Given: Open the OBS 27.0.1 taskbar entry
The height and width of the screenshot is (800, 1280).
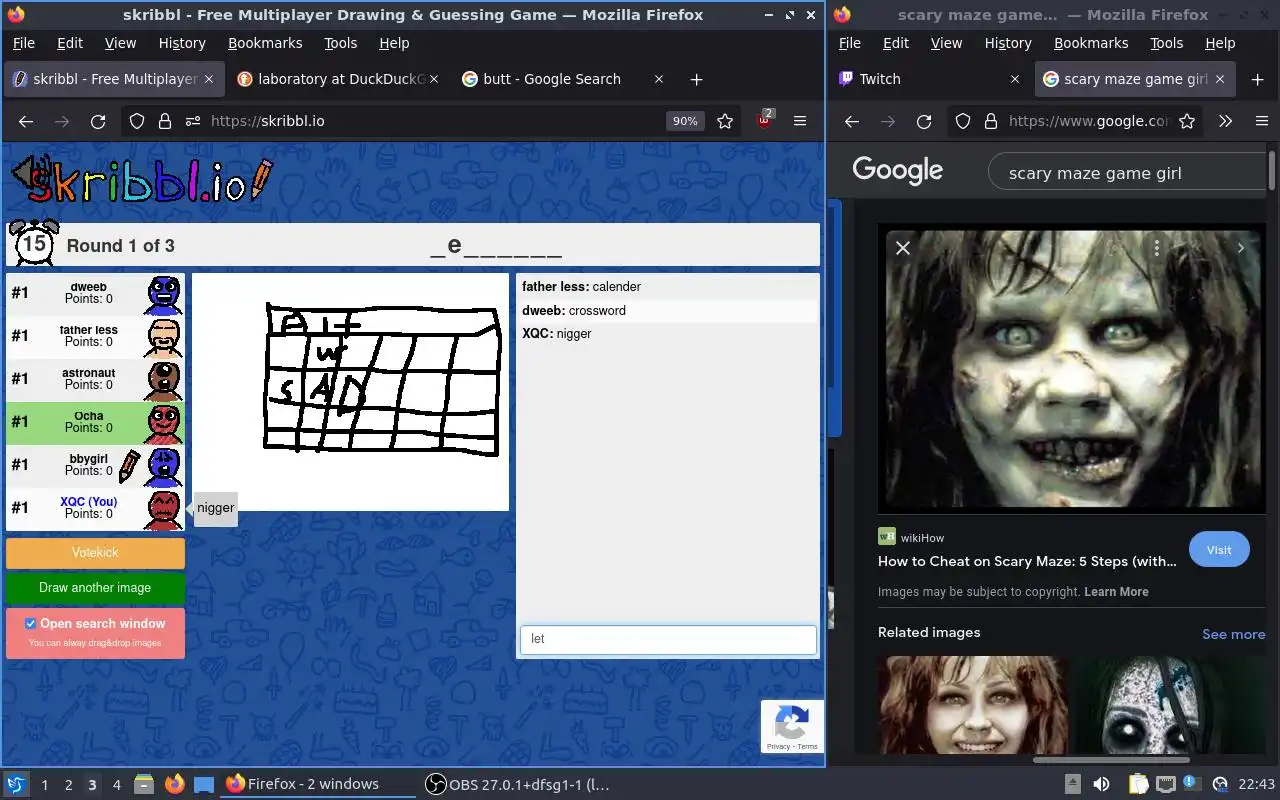Looking at the screenshot, I should pyautogui.click(x=518, y=785).
